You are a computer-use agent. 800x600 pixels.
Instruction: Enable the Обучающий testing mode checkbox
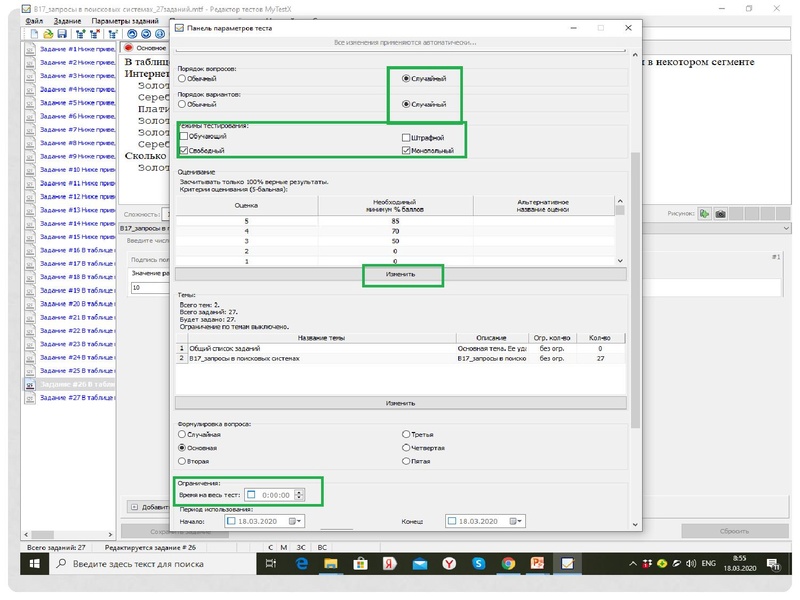[x=182, y=136]
